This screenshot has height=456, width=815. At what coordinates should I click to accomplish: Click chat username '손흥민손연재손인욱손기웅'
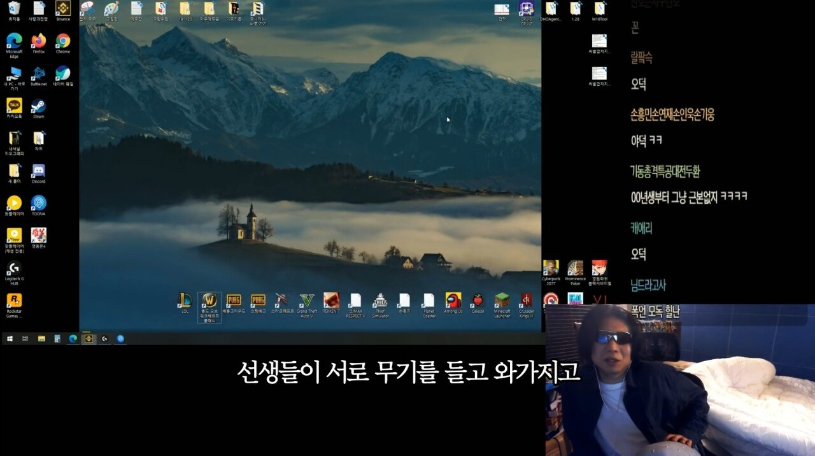[x=673, y=114]
